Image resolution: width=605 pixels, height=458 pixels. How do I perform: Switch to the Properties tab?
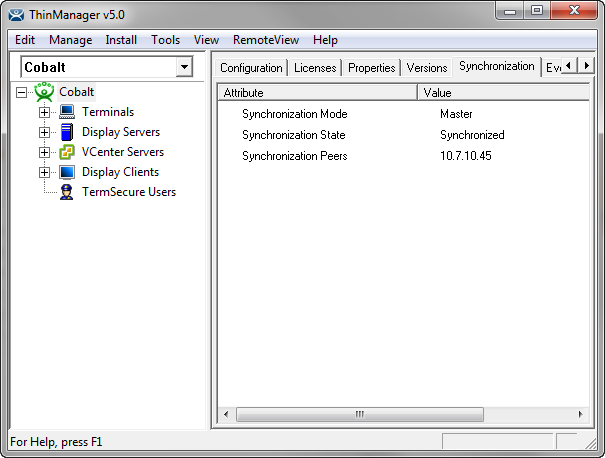click(x=372, y=68)
